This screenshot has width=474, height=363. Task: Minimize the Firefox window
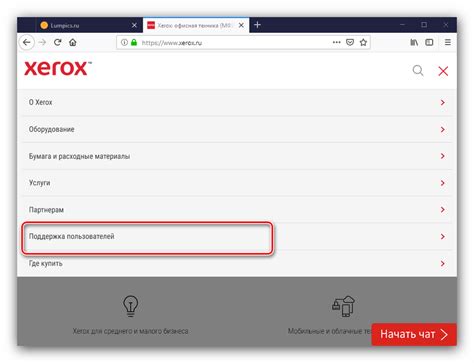402,25
